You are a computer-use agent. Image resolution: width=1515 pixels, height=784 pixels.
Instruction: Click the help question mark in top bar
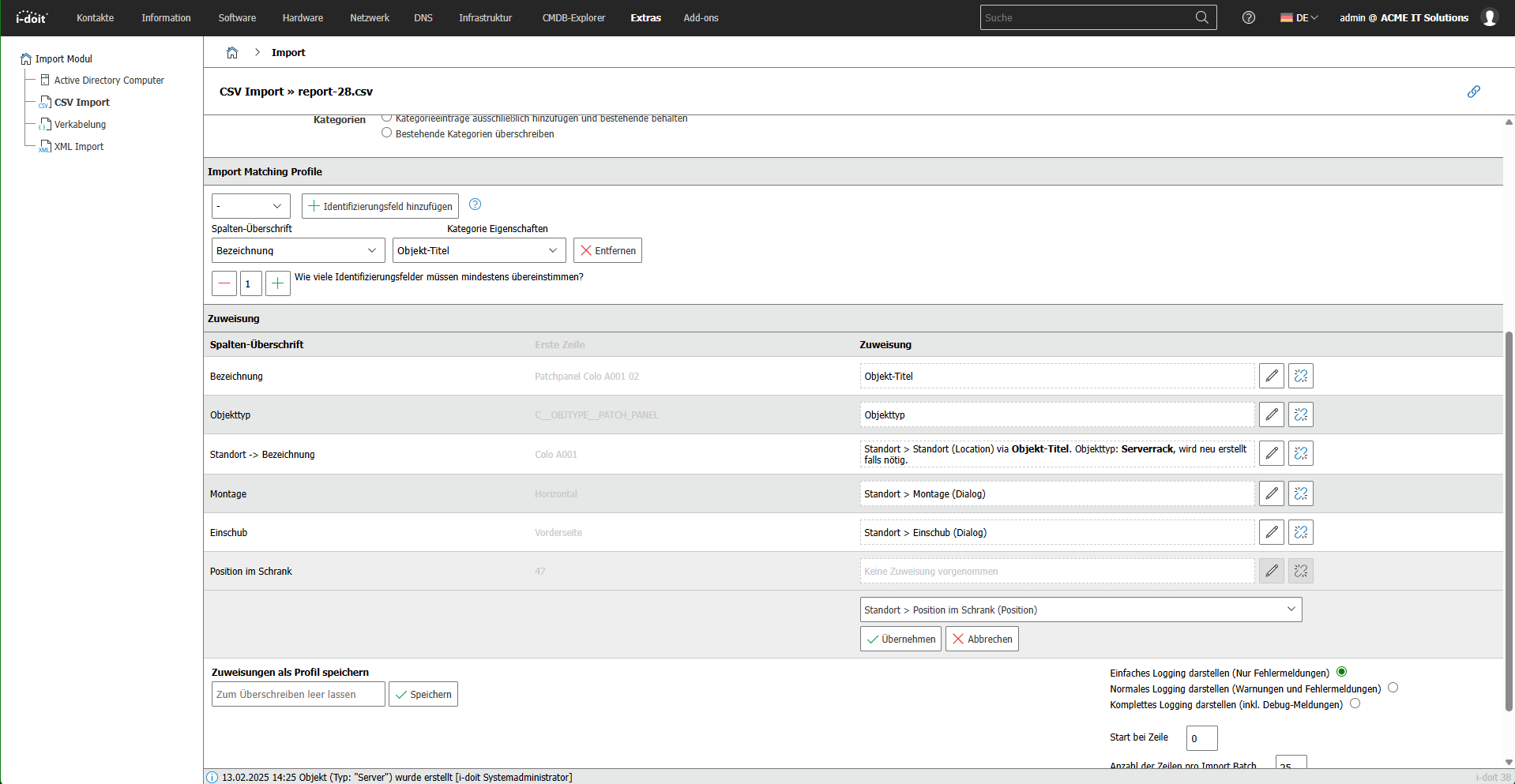[x=1248, y=17]
